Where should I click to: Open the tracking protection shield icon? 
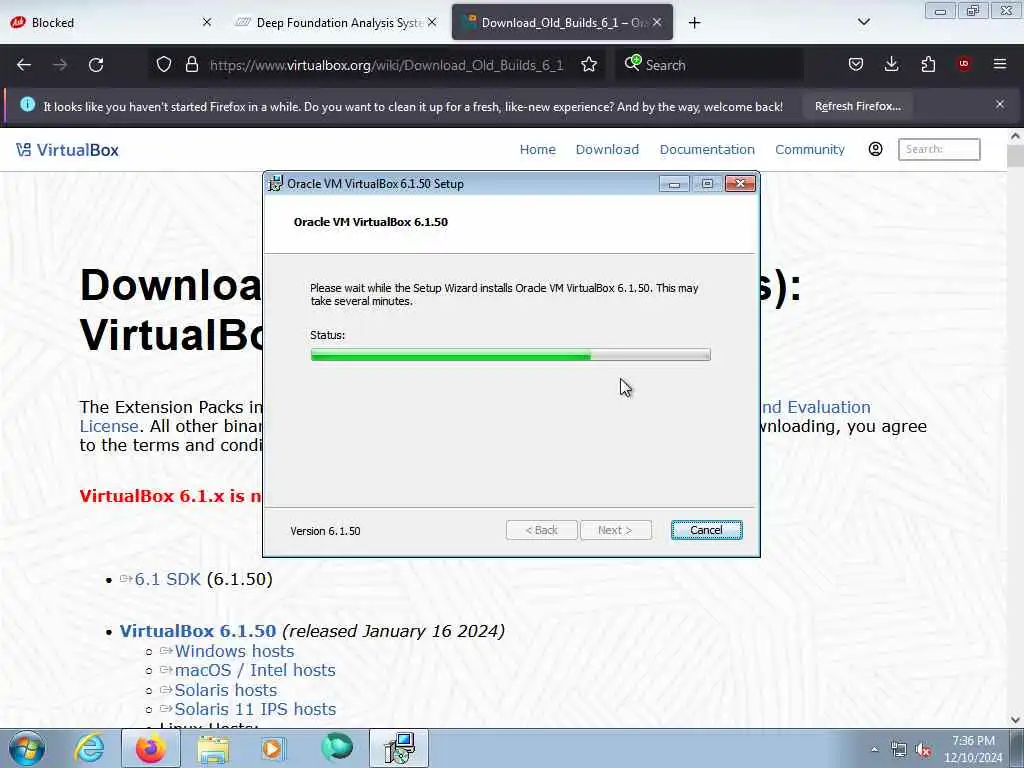[x=164, y=65]
